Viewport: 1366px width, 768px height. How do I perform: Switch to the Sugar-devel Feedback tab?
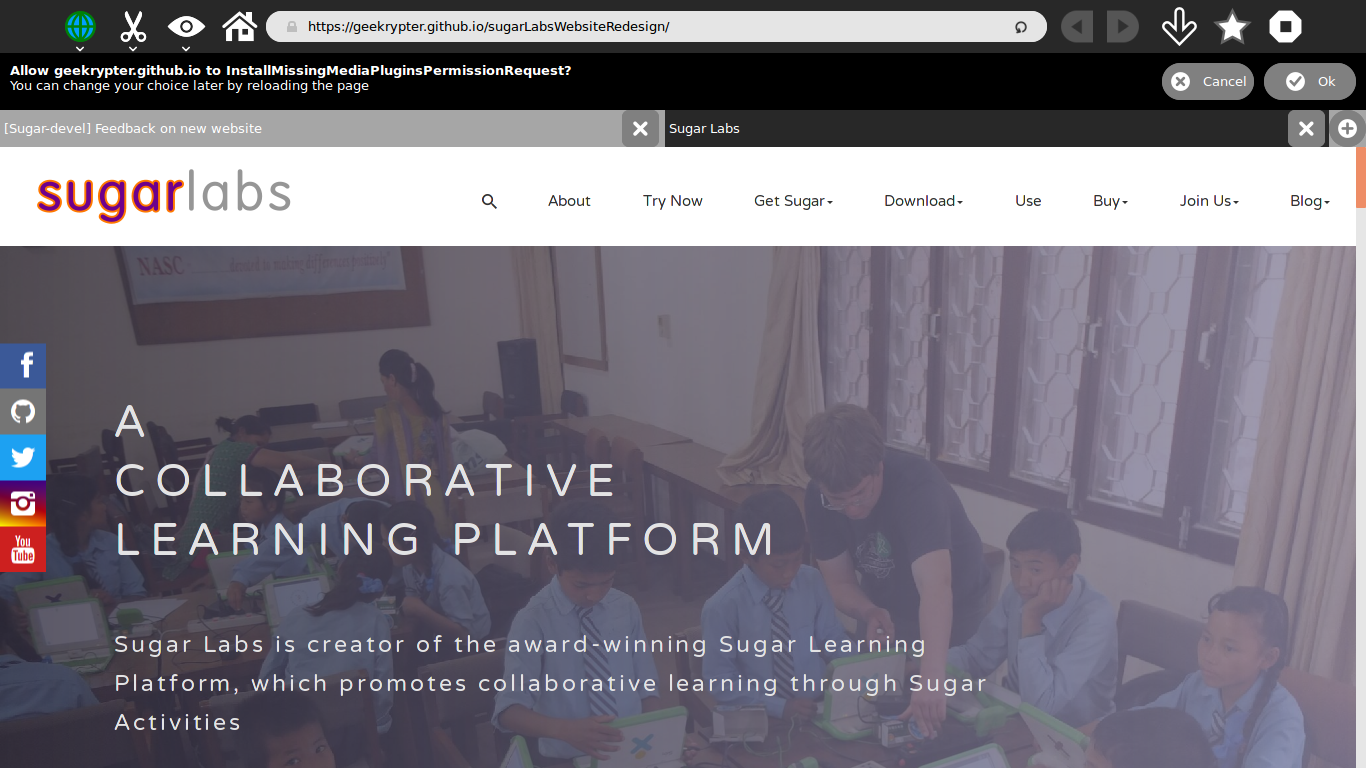click(310, 128)
